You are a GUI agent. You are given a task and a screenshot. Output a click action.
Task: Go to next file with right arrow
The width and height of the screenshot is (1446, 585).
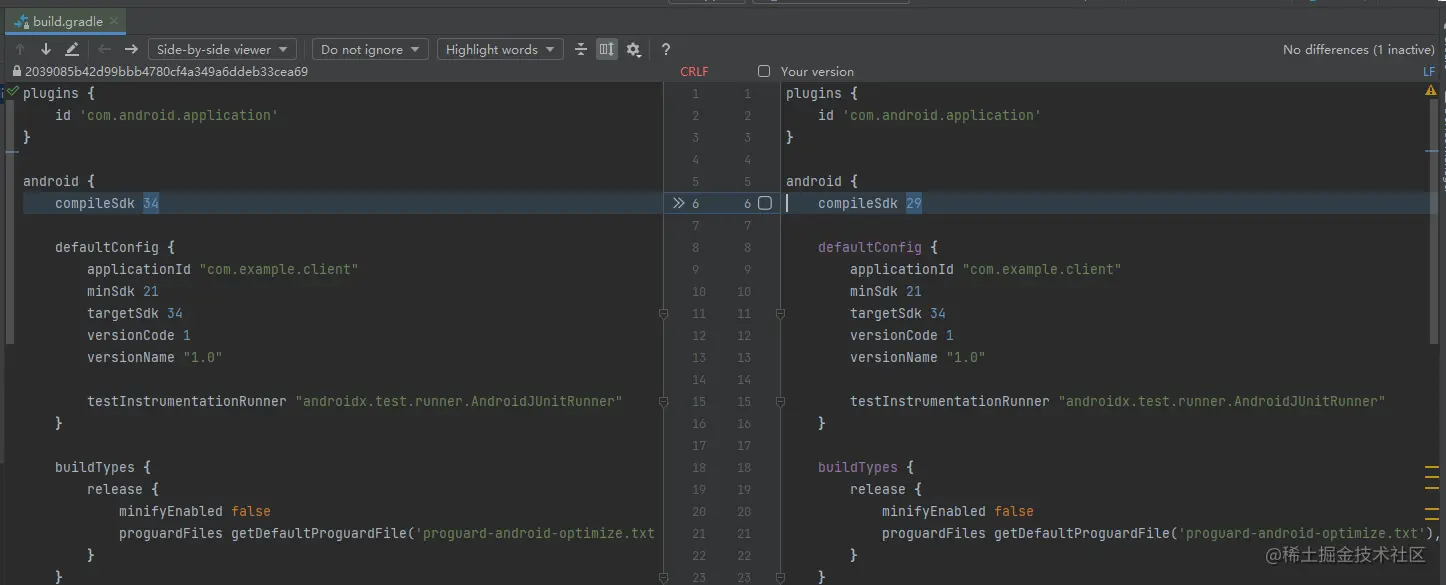point(131,49)
